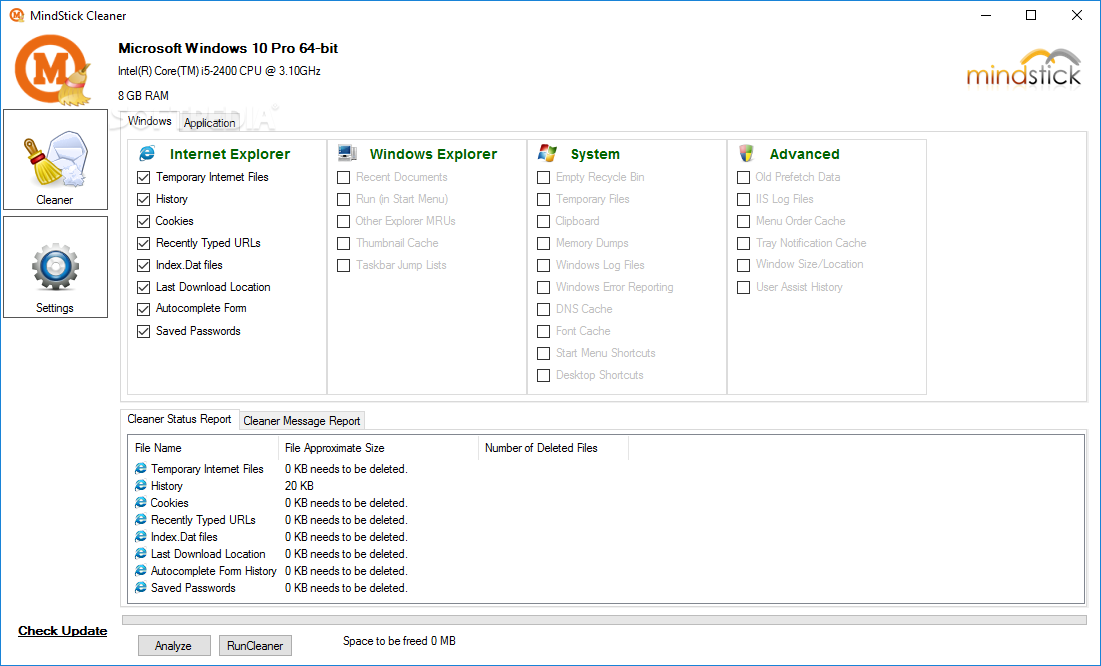Enable Thumbnail Cache checkbox
The height and width of the screenshot is (666, 1101).
point(343,244)
